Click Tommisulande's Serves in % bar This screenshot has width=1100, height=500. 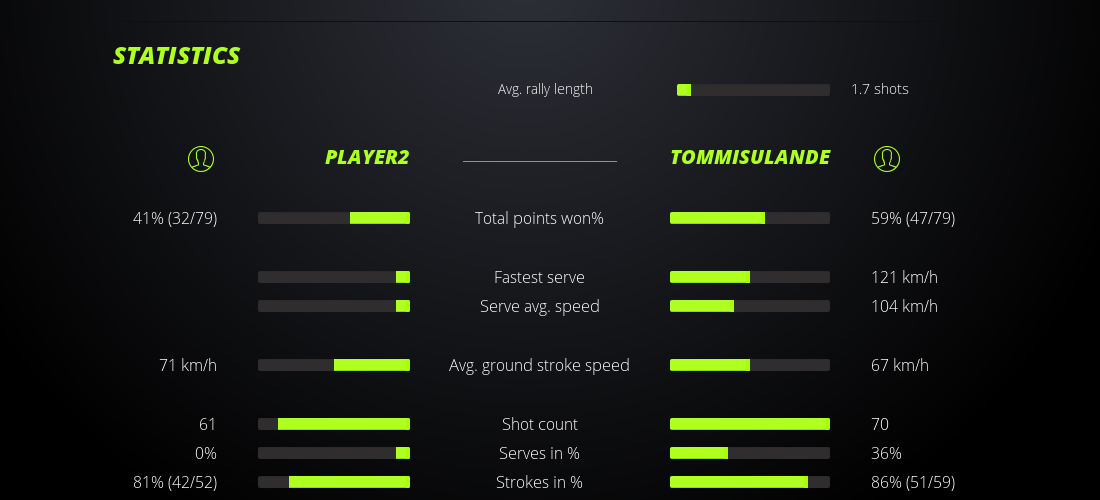pyautogui.click(x=749, y=453)
